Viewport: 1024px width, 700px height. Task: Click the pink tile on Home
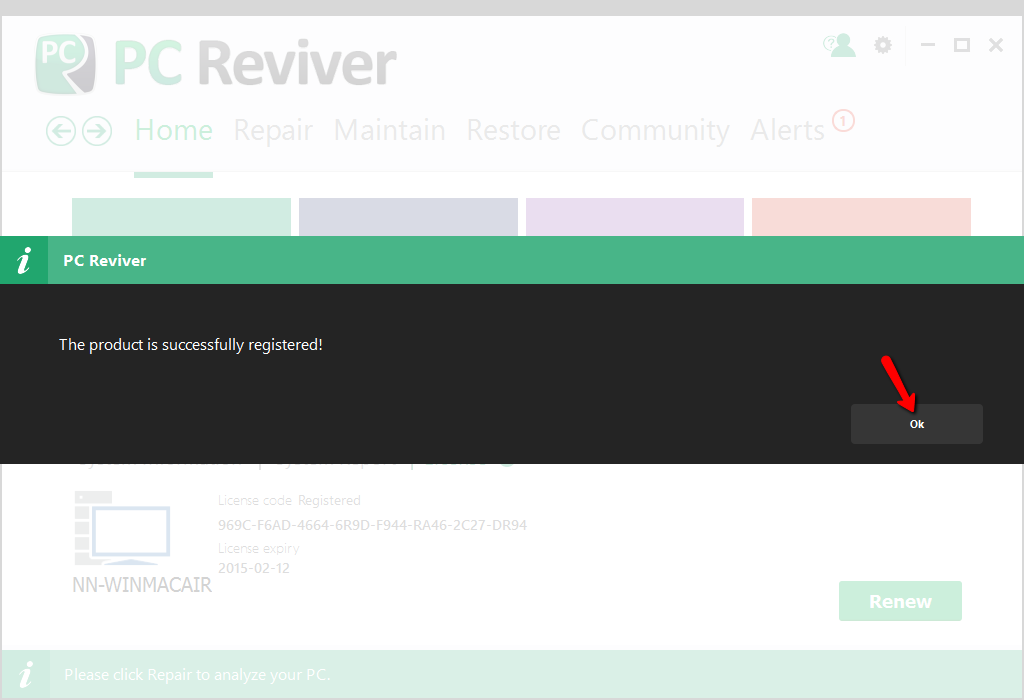coord(861,217)
